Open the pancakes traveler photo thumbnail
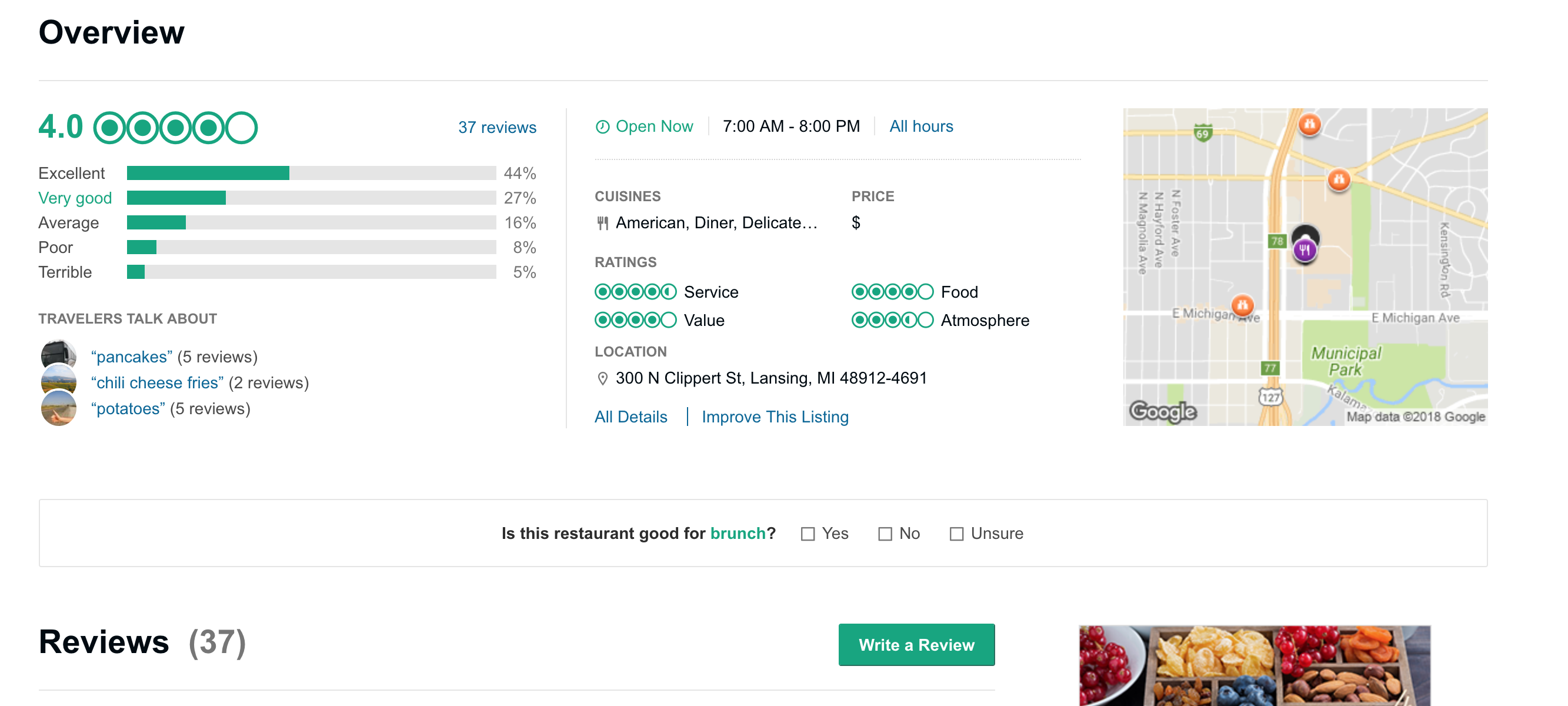 point(58,355)
